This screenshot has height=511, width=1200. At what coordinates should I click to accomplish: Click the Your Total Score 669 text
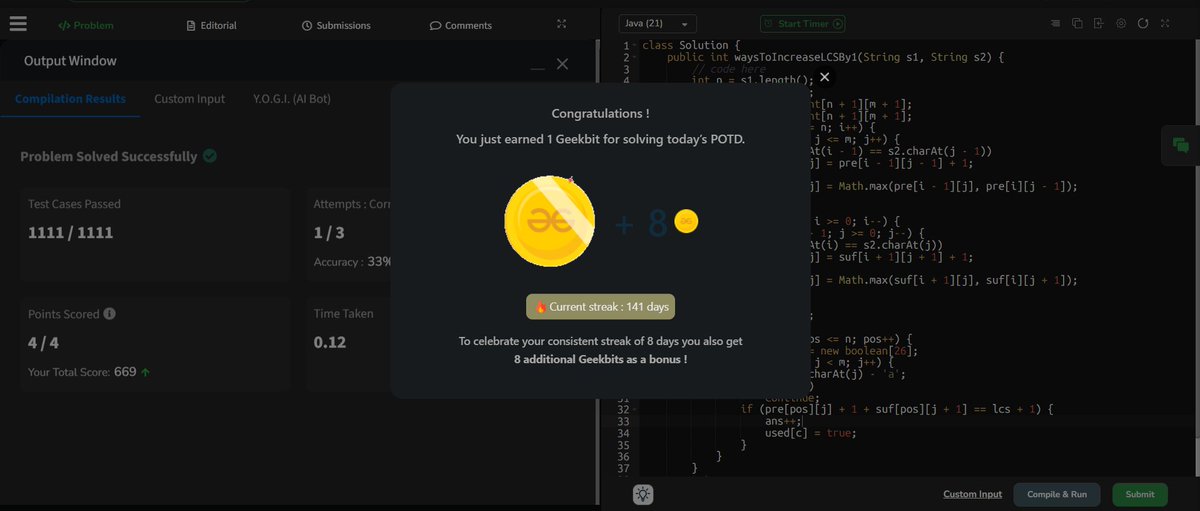pos(82,372)
